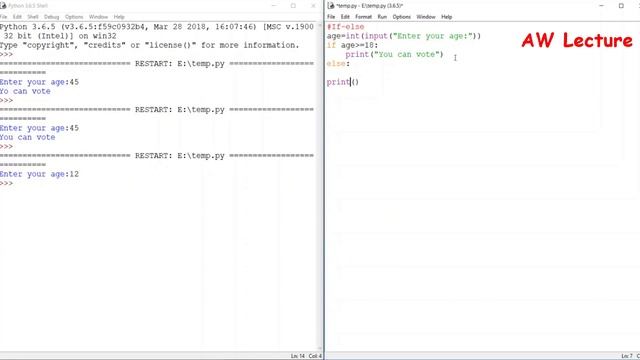This screenshot has width=640, height=360.
Task: Open Window menu in Python Shell window
Action: click(98, 17)
